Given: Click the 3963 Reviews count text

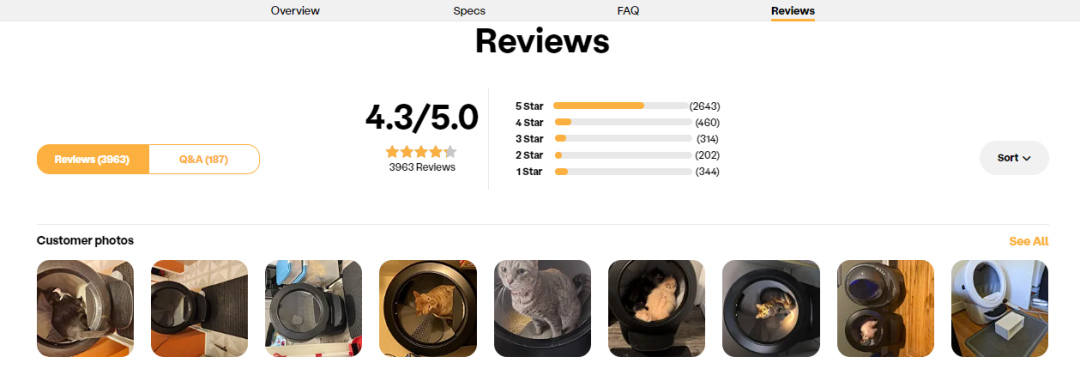Looking at the screenshot, I should point(422,167).
